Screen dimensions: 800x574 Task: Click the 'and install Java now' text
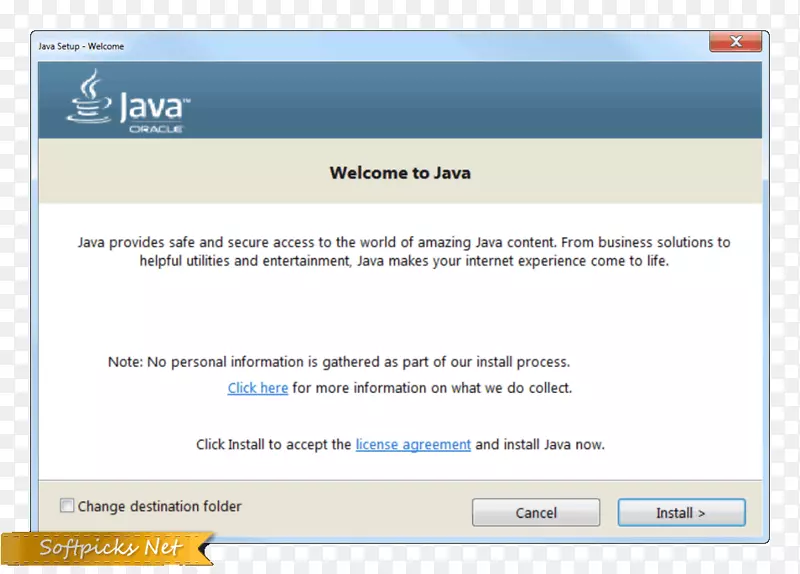click(x=540, y=445)
